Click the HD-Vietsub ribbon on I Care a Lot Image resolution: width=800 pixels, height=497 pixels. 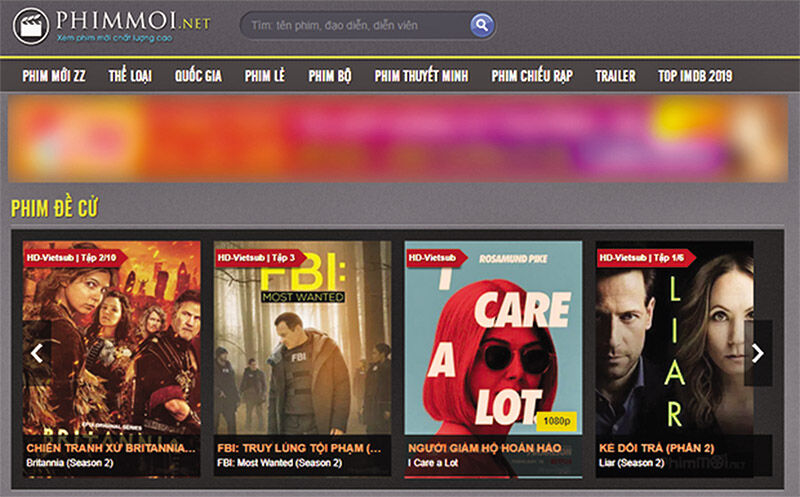[x=435, y=258]
